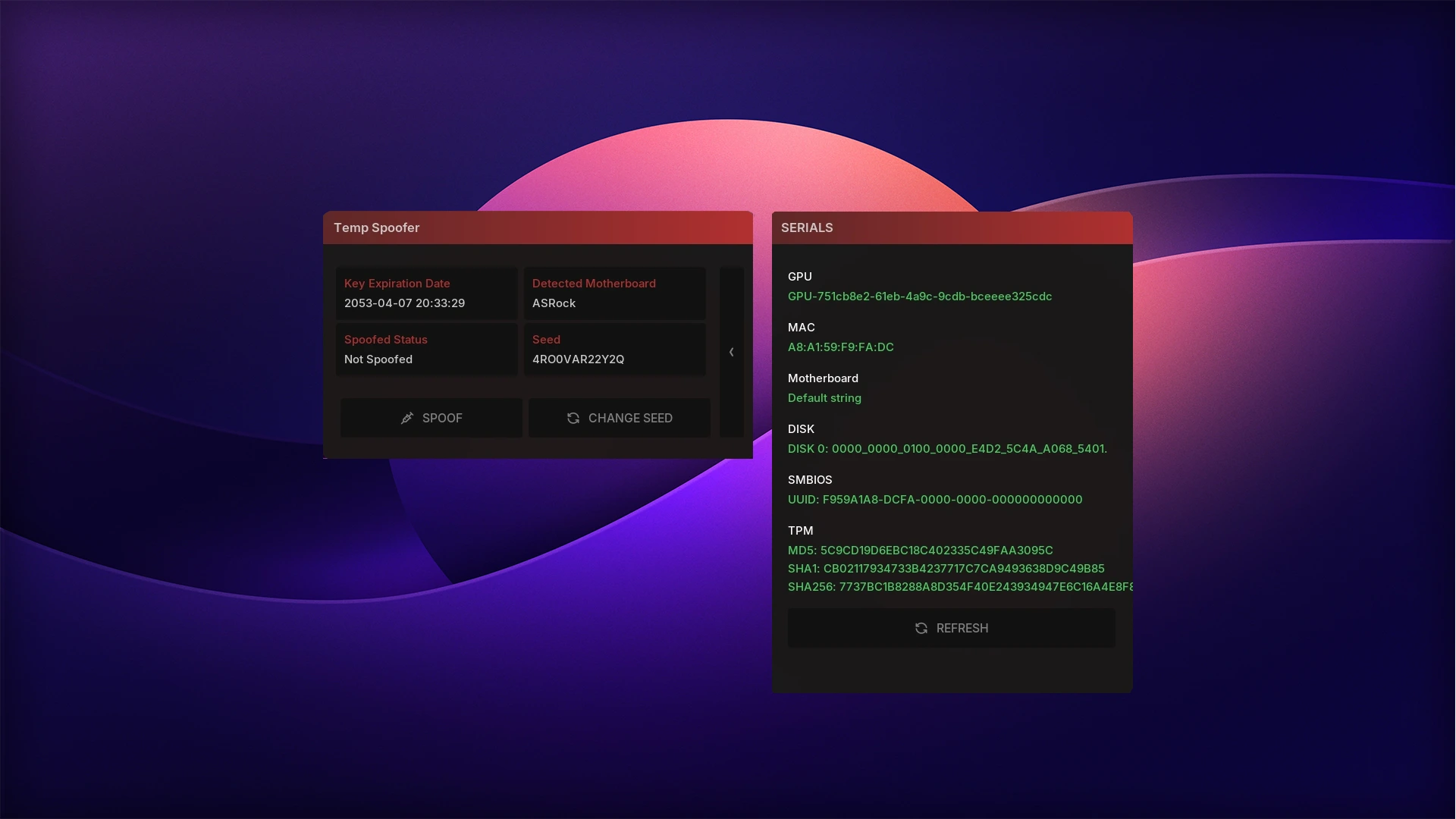Click the refresh arrows icon in SERIALS panel
The height and width of the screenshot is (819, 1456).
click(x=921, y=628)
